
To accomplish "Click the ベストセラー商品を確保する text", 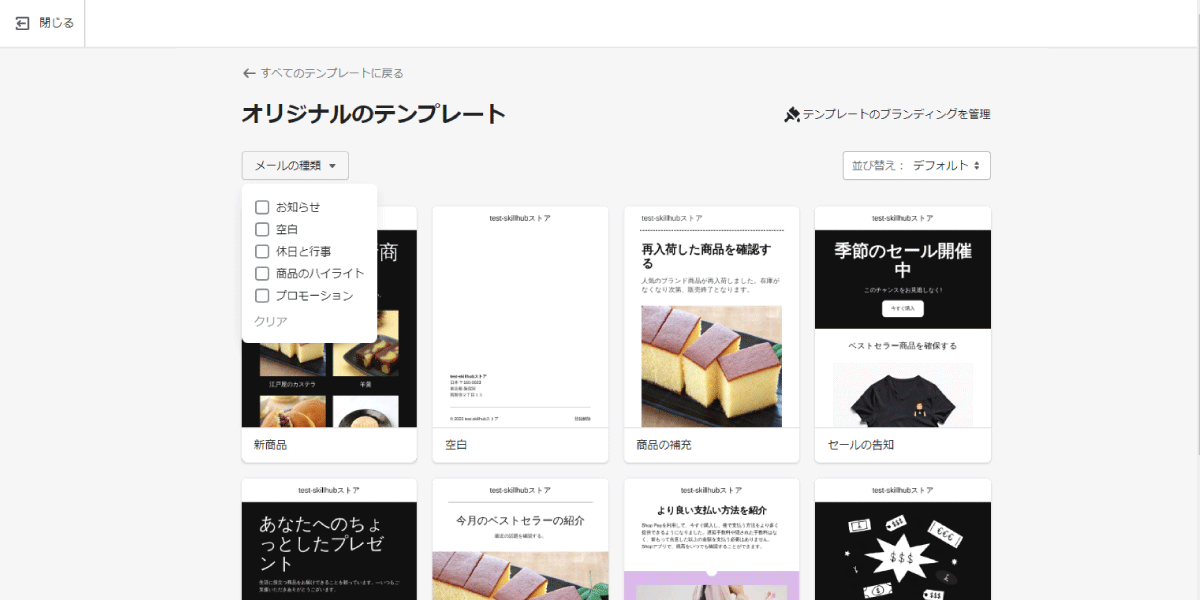I will (903, 346).
